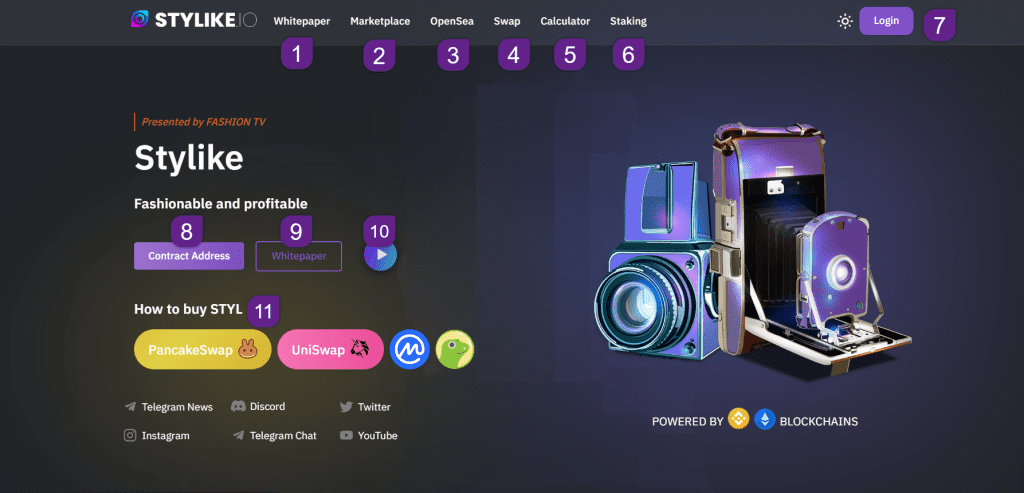The height and width of the screenshot is (493, 1024).
Task: Open the Telegram Chat link
Action: pyautogui.click(x=274, y=436)
